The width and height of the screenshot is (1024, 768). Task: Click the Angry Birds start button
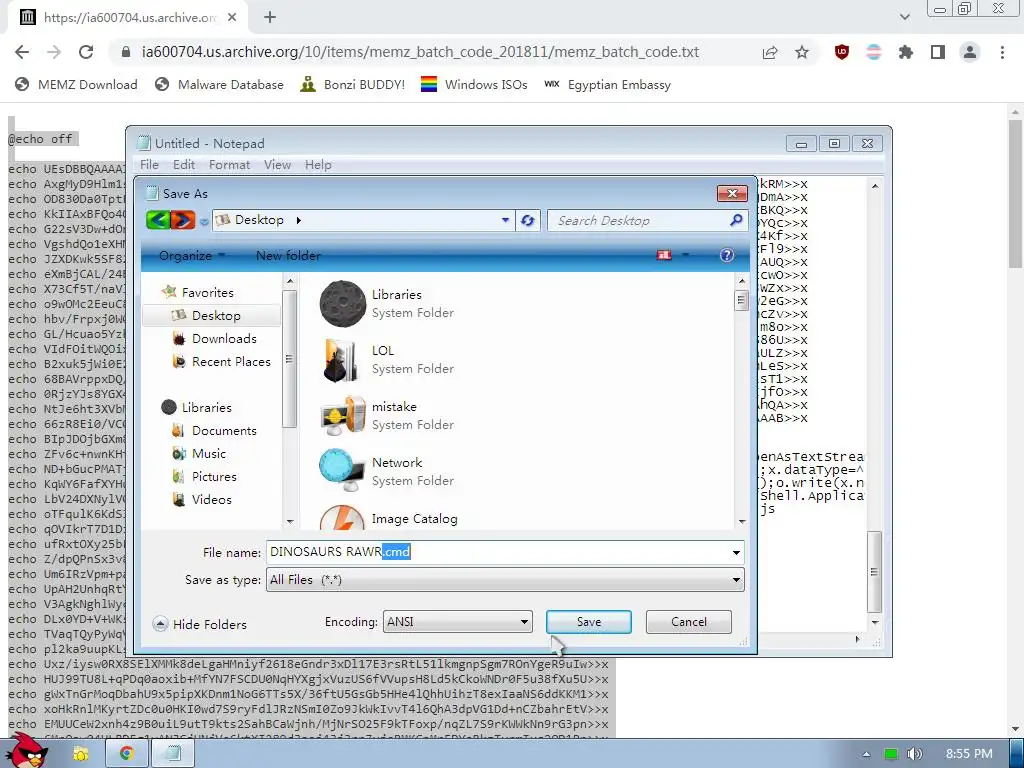pyautogui.click(x=26, y=751)
